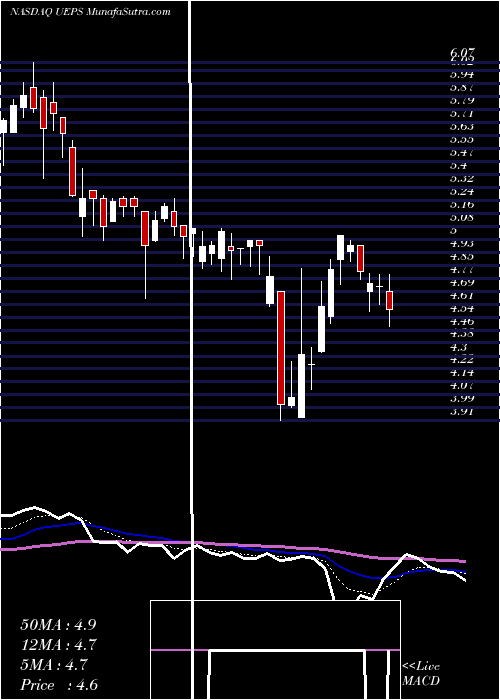500x700 pixels.
Task: Select the 4.3 price axis label
Action: click(458, 347)
